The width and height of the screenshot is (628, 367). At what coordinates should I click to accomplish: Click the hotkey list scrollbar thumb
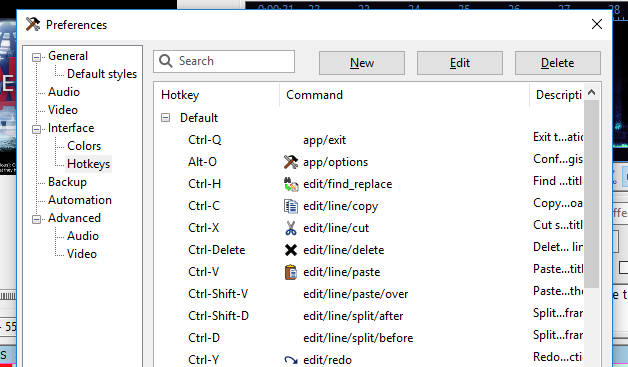[592, 194]
